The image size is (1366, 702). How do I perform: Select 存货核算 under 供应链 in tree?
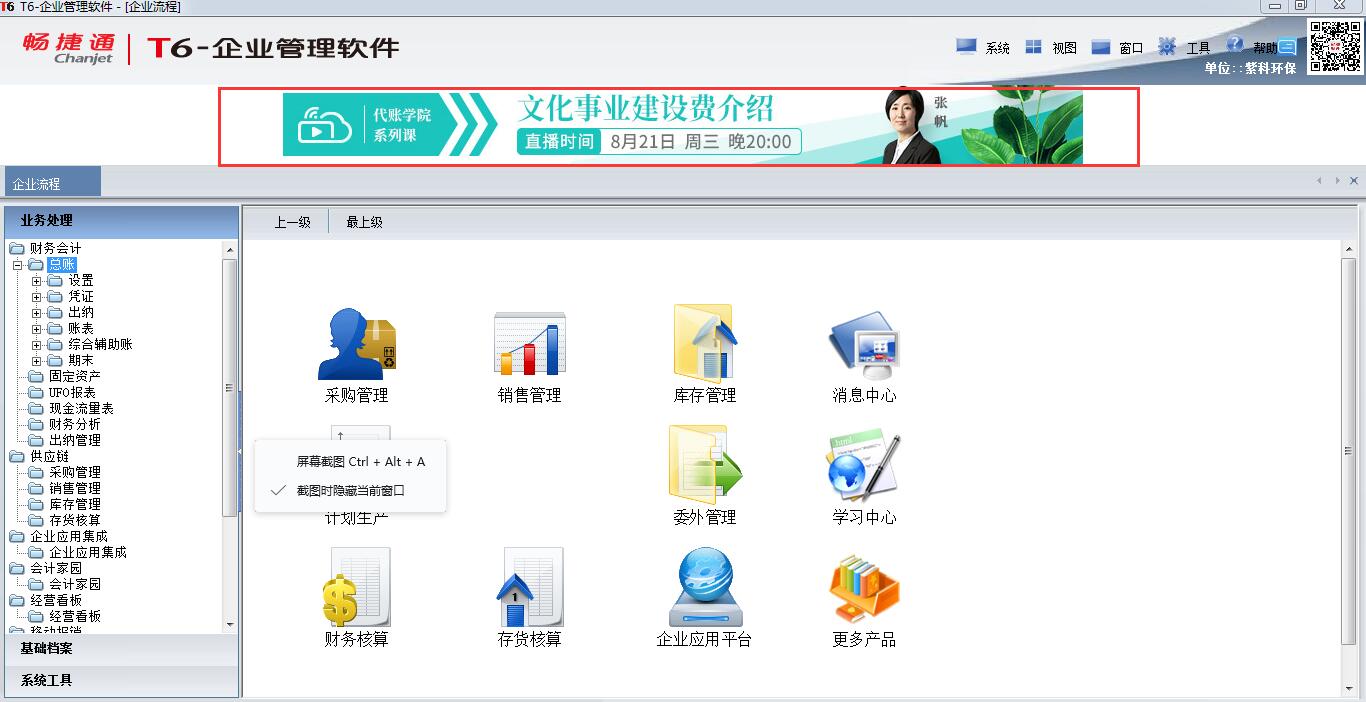(75, 521)
